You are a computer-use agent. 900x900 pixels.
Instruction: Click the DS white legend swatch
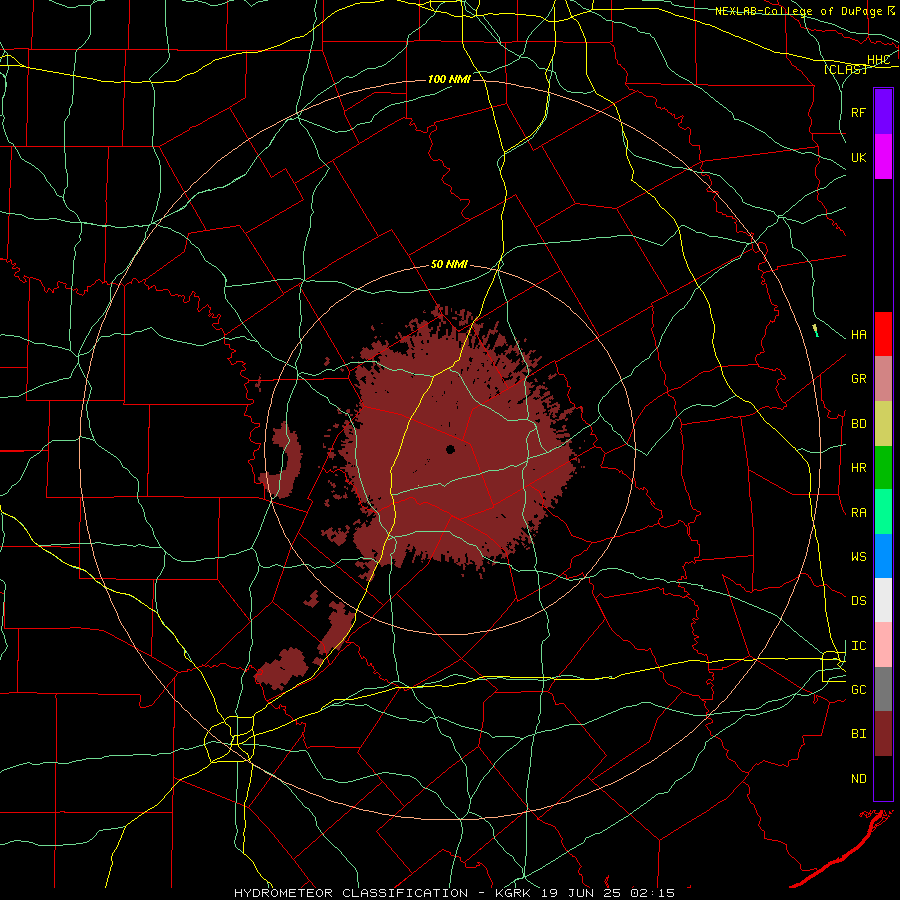pyautogui.click(x=883, y=600)
